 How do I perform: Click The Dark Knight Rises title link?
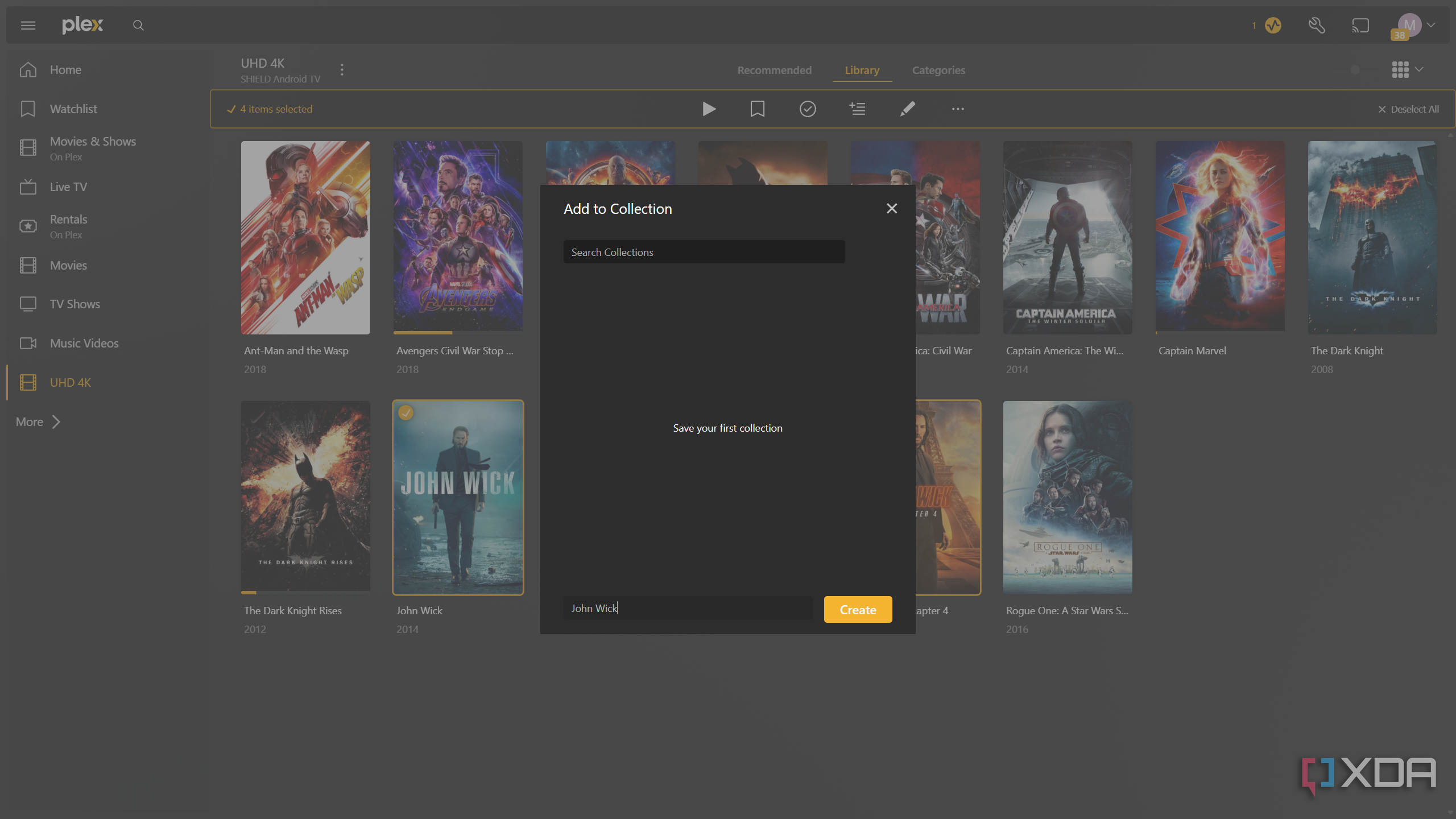click(293, 610)
